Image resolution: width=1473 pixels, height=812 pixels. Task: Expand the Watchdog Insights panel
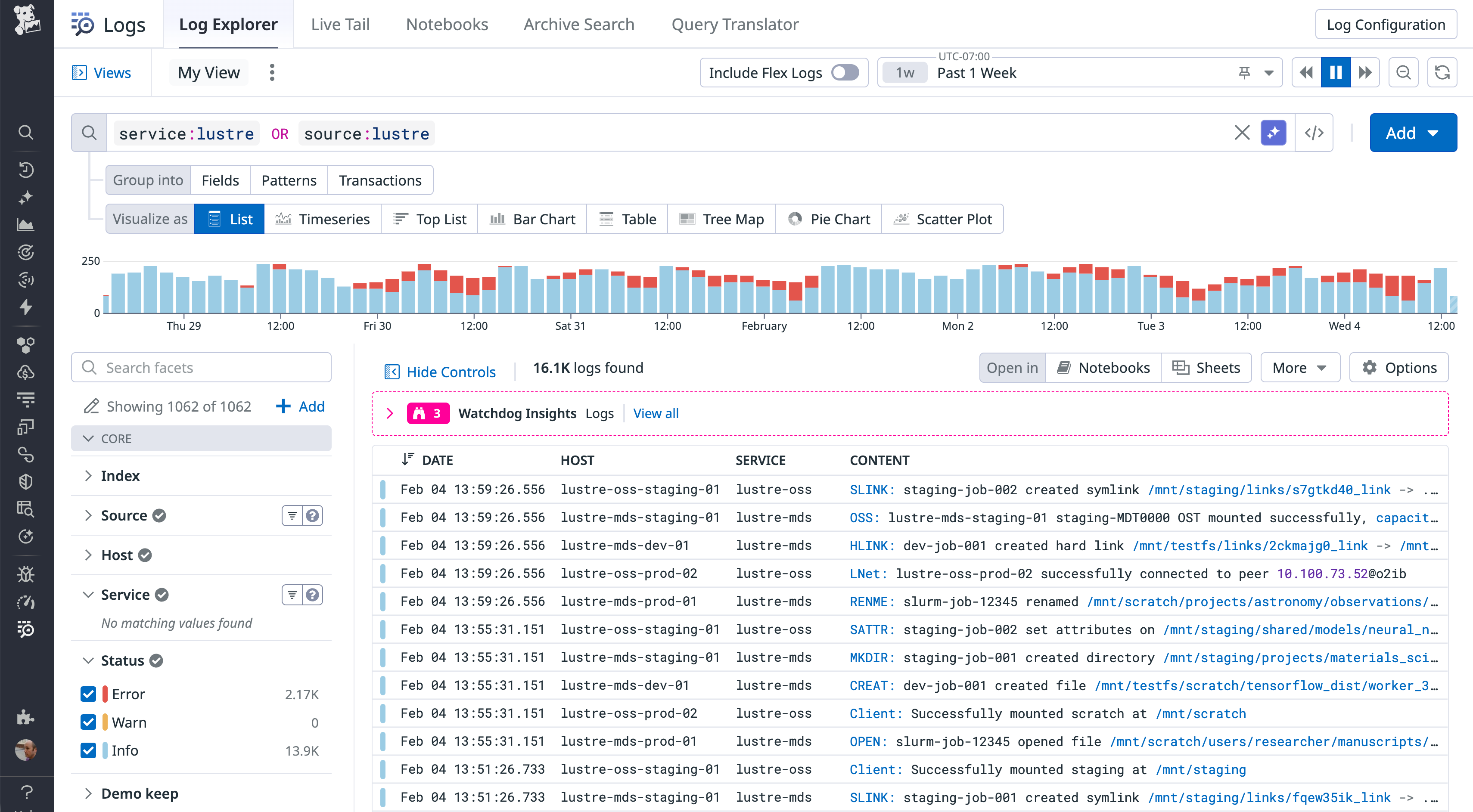tap(391, 413)
